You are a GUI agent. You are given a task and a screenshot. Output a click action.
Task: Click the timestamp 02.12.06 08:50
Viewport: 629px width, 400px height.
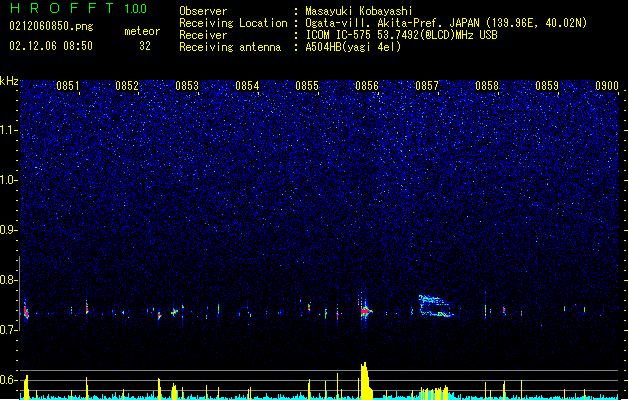click(x=51, y=46)
